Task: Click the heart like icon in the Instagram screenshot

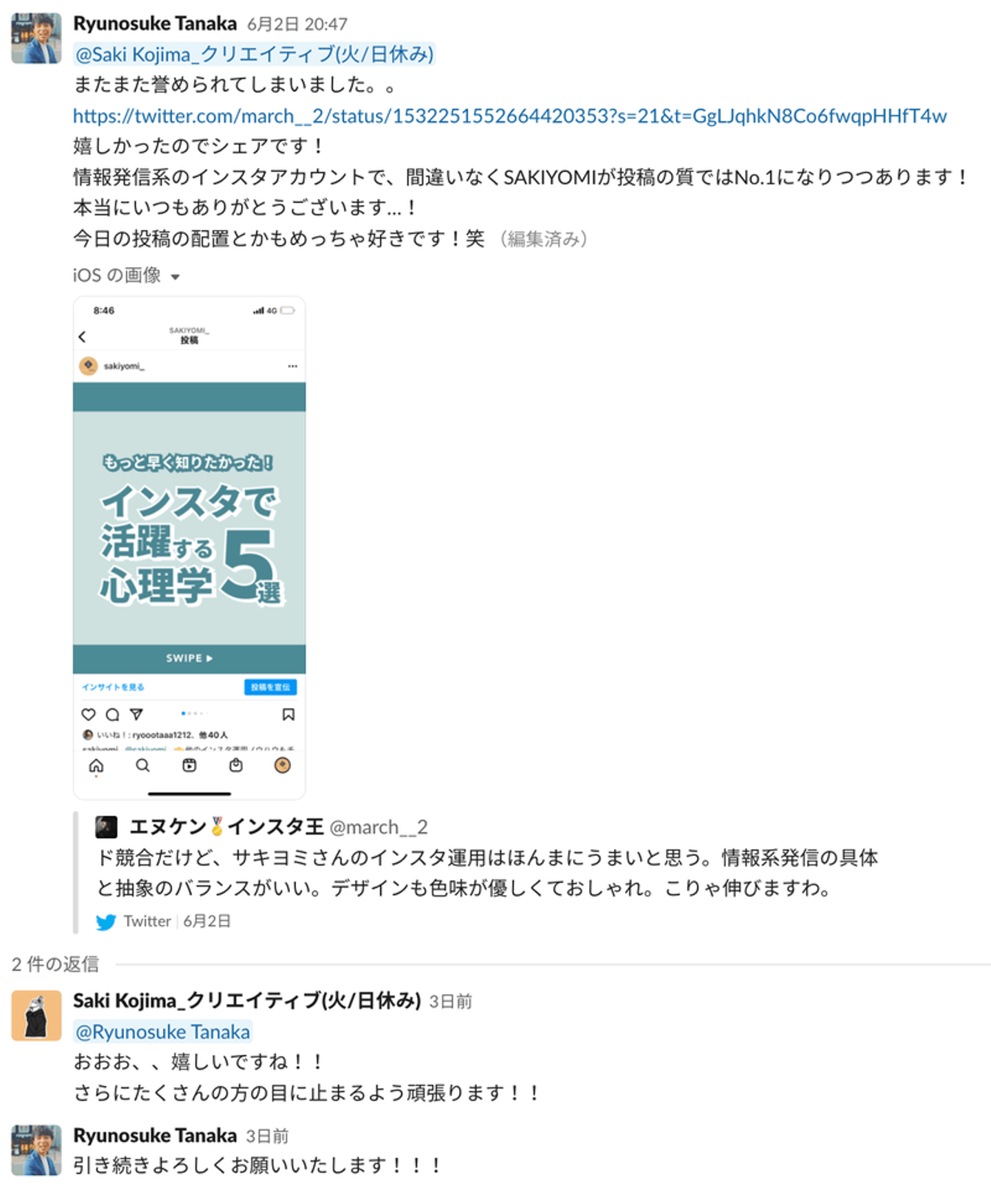Action: pyautogui.click(x=88, y=714)
